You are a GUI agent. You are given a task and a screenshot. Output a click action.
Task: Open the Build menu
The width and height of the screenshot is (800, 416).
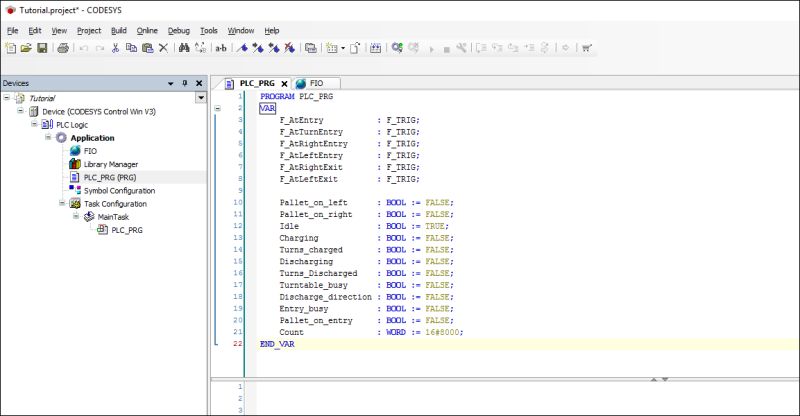pyautogui.click(x=119, y=31)
